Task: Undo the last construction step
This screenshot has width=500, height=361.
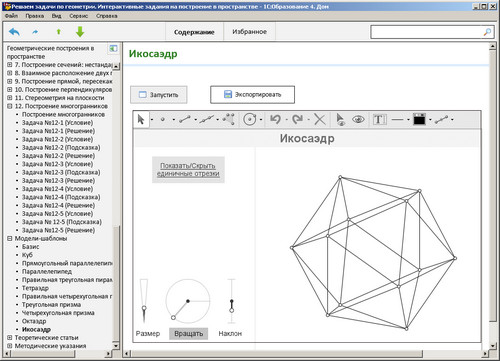Action: click(x=275, y=119)
